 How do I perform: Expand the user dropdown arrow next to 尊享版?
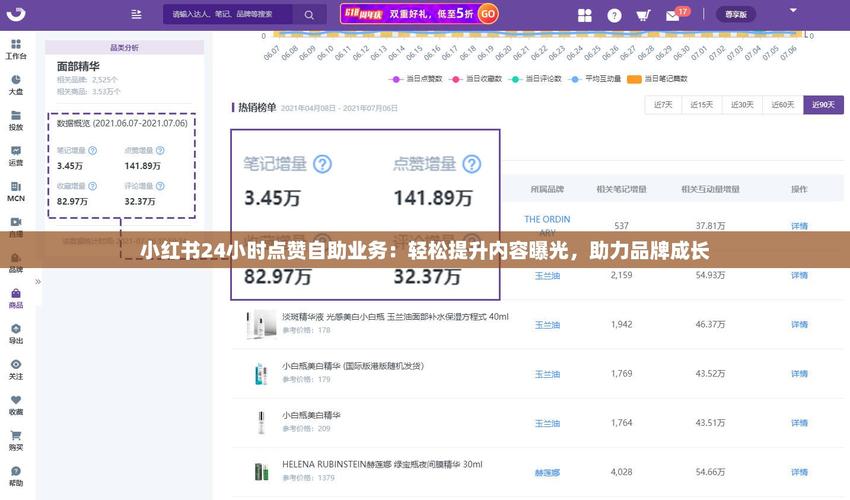point(793,10)
